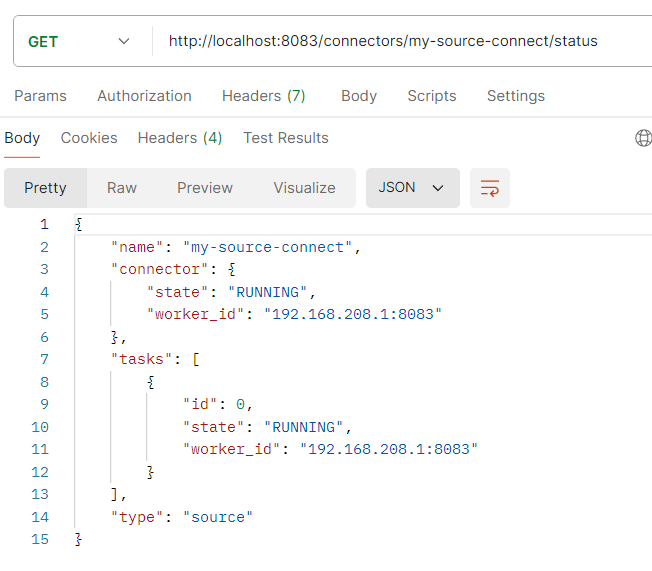Open the JSON format dropdown
Viewport: 652px width, 571px height.
click(412, 188)
